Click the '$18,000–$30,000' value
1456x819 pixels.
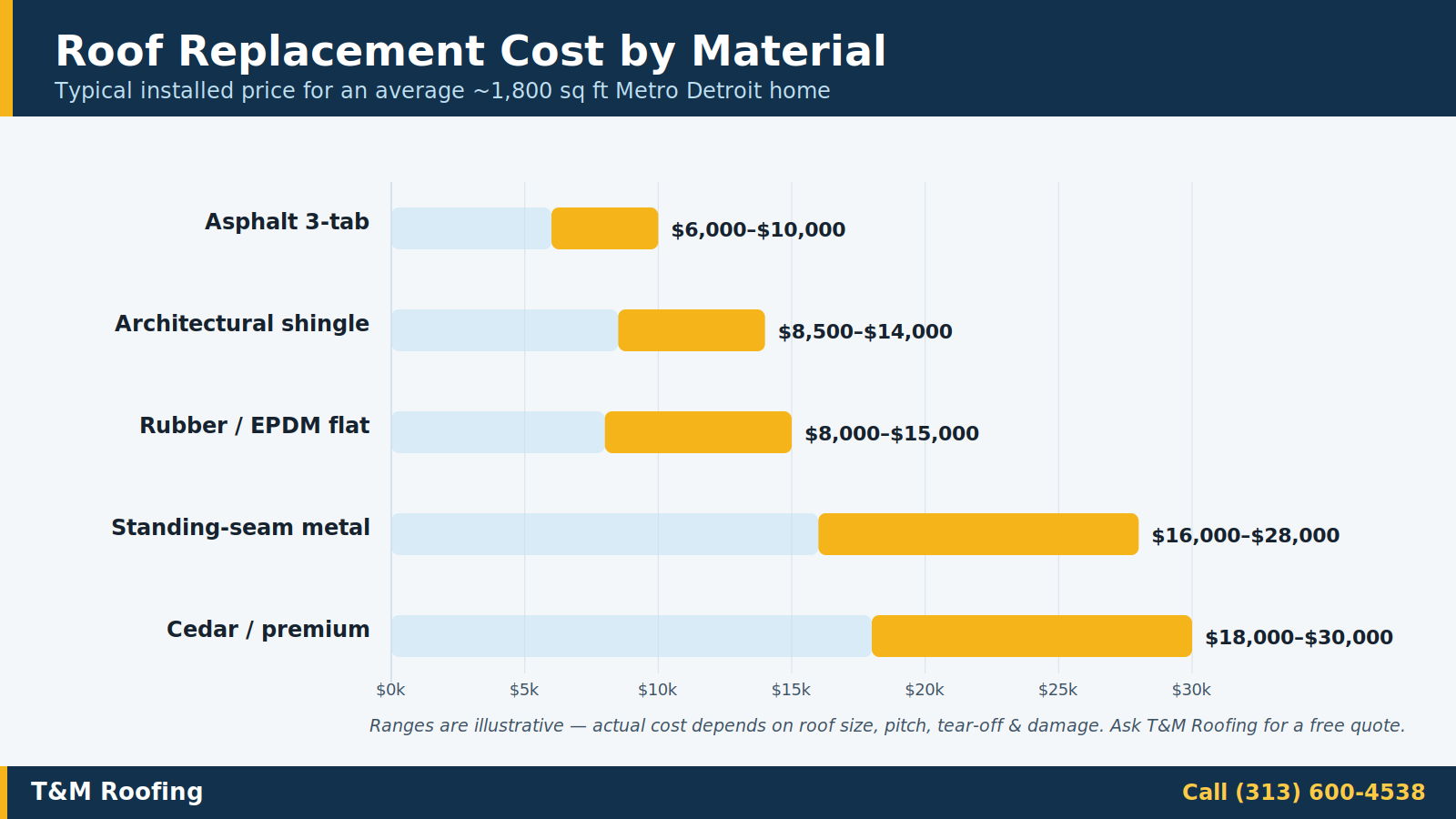pyautogui.click(x=1299, y=638)
